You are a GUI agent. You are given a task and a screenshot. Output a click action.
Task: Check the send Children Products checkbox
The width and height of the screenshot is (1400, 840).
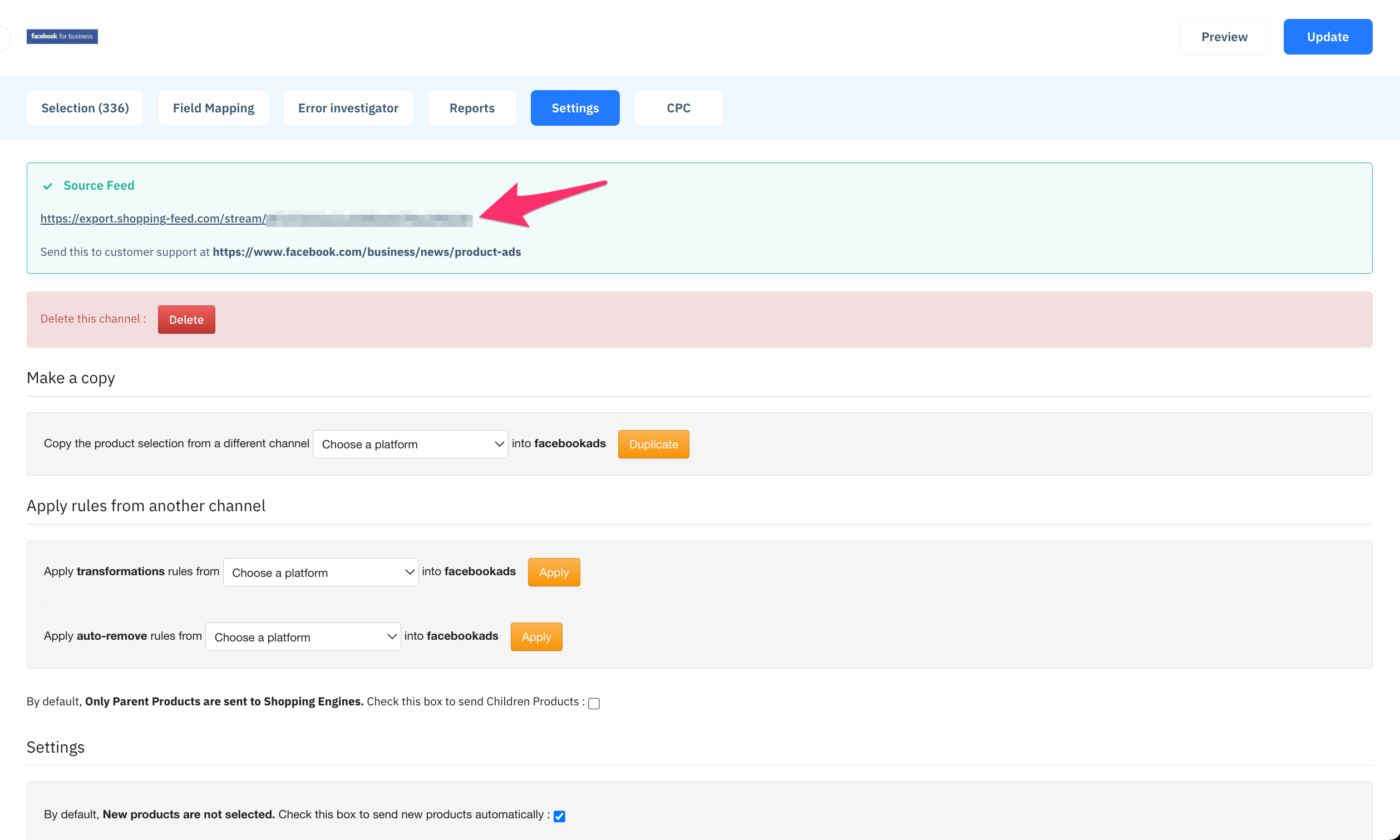click(x=594, y=703)
